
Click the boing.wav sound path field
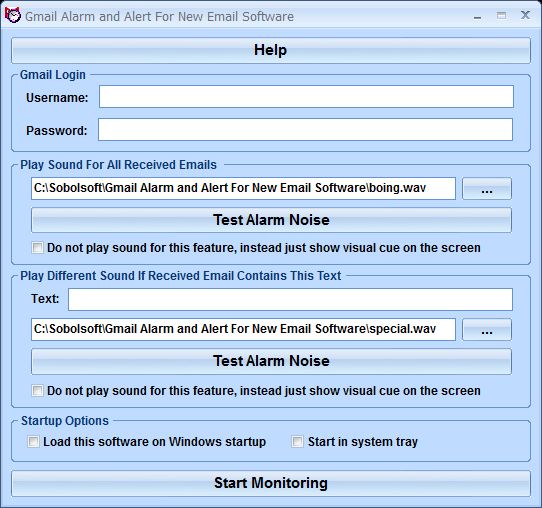243,188
